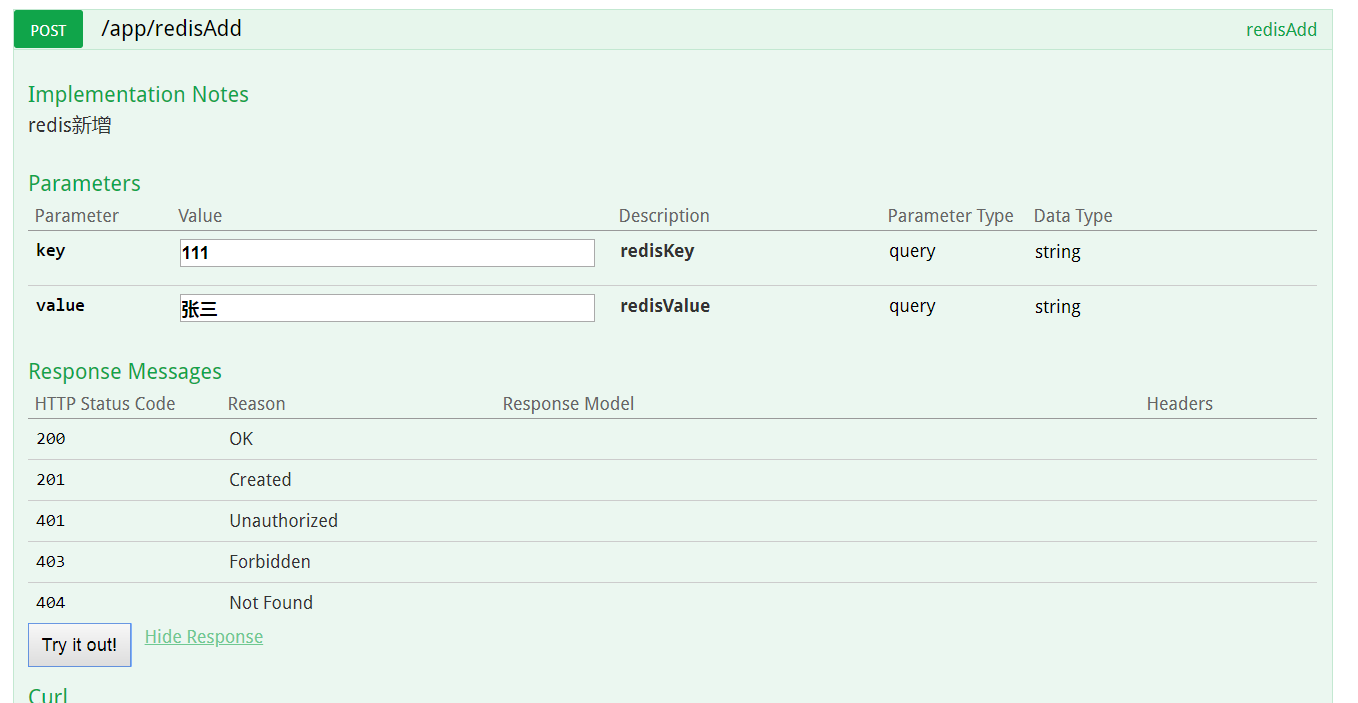
Task: Click the redisValue description label
Action: pyautogui.click(x=665, y=306)
